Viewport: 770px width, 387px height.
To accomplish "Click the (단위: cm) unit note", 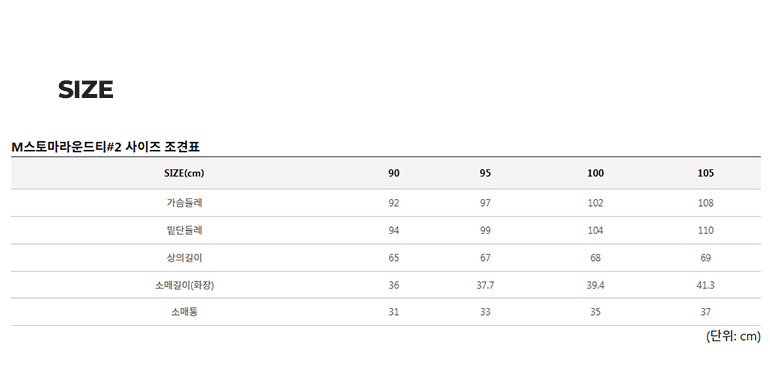I will [733, 336].
